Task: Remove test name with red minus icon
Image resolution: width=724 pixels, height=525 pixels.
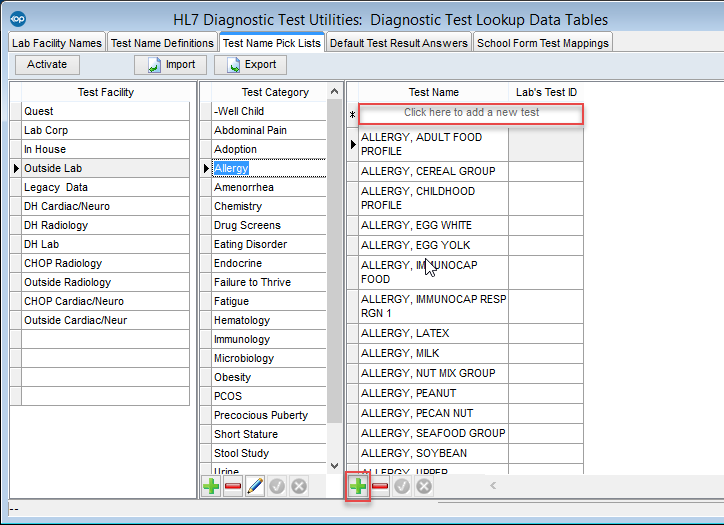Action: [x=380, y=486]
